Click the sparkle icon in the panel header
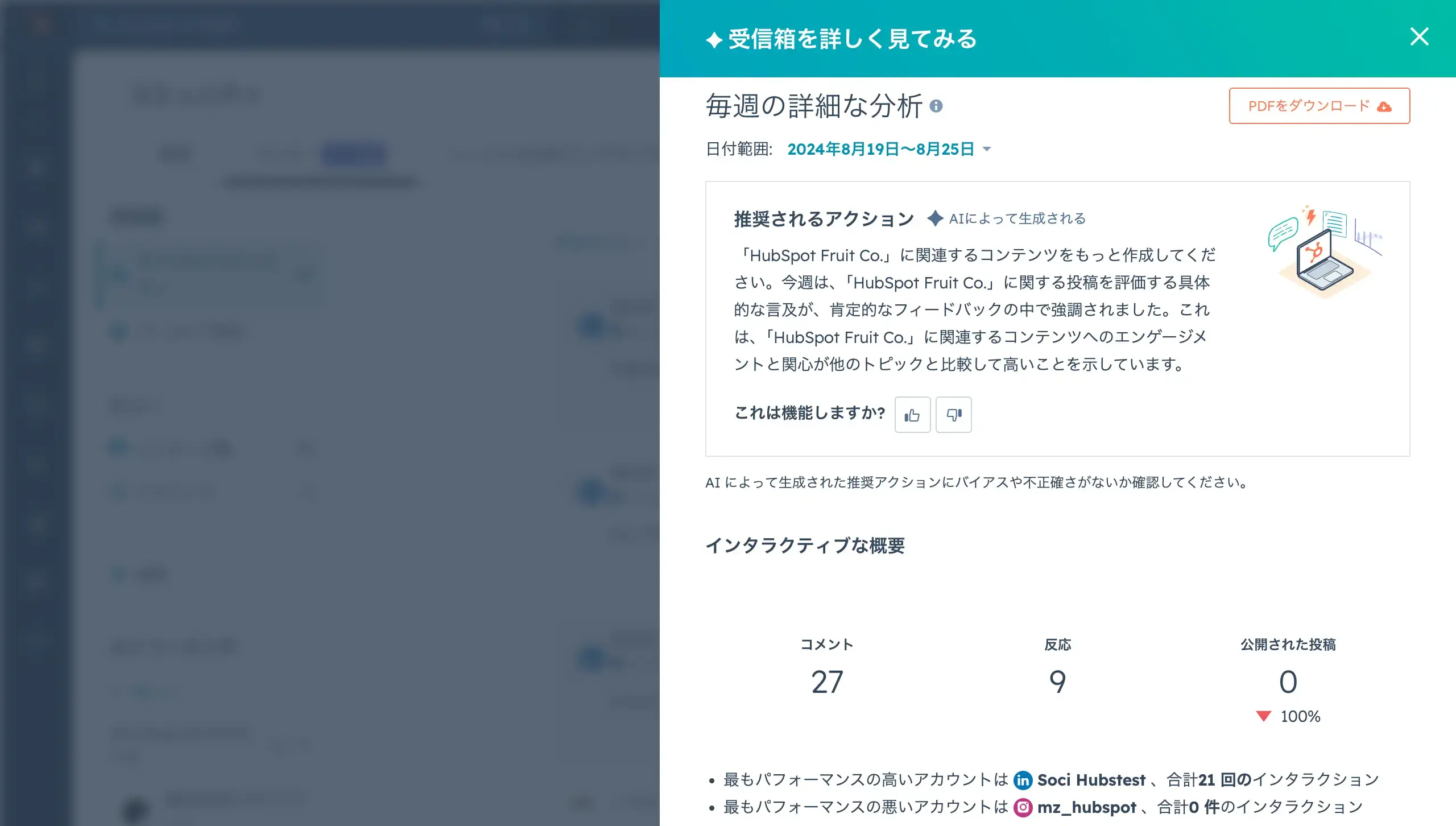Screen dimensions: 1456x826 [x=714, y=40]
